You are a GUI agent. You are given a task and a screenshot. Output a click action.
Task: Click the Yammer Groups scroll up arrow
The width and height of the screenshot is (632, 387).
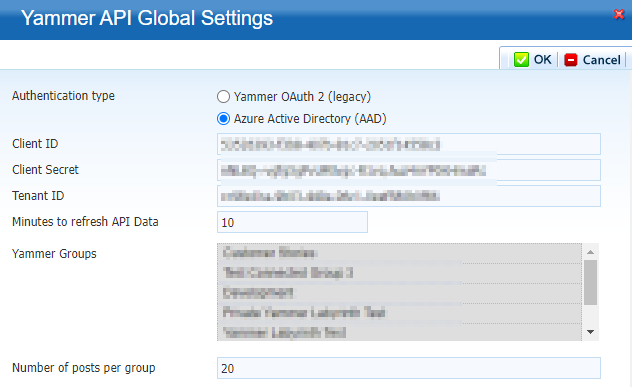[x=590, y=252]
